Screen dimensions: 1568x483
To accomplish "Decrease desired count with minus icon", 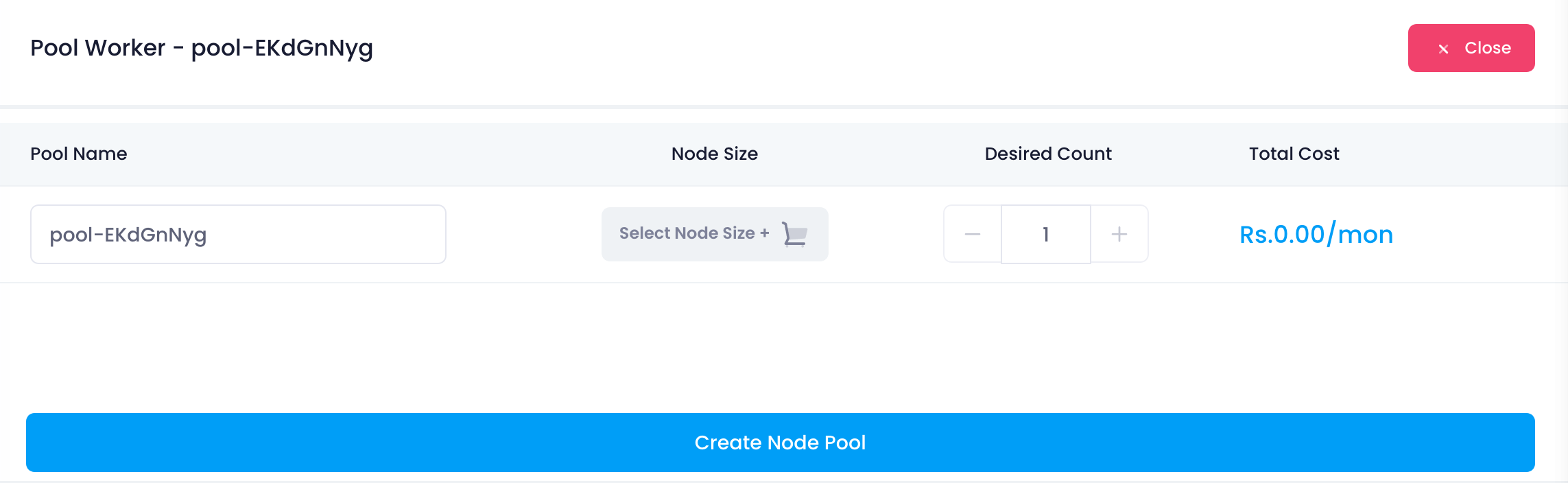I will [972, 234].
